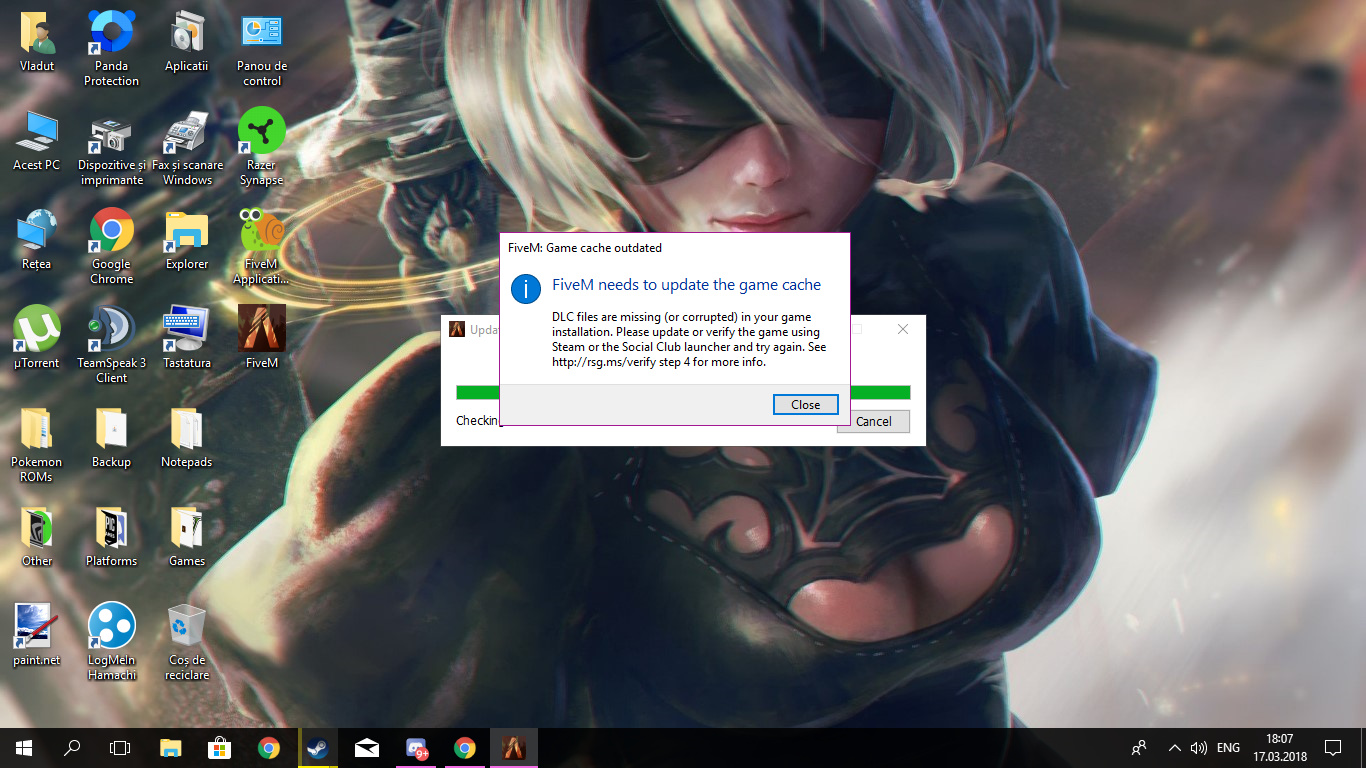Open the Backup folder
1366x768 pixels.
click(x=111, y=438)
